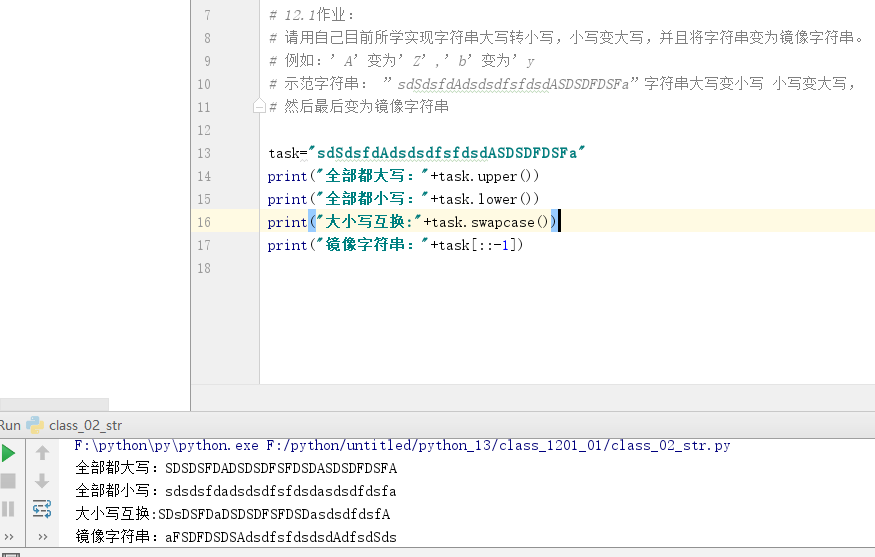Click on the task[::-1] print line
This screenshot has width=875, height=557.
point(395,245)
